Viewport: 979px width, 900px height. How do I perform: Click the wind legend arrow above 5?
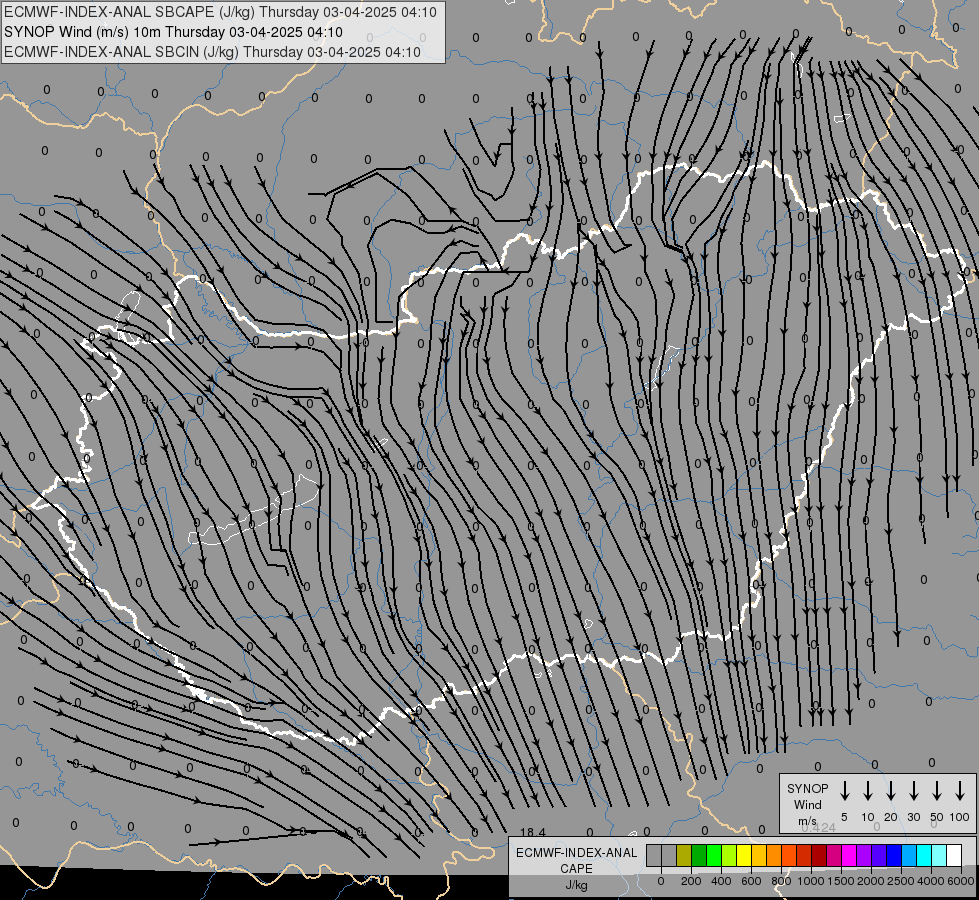coord(844,791)
